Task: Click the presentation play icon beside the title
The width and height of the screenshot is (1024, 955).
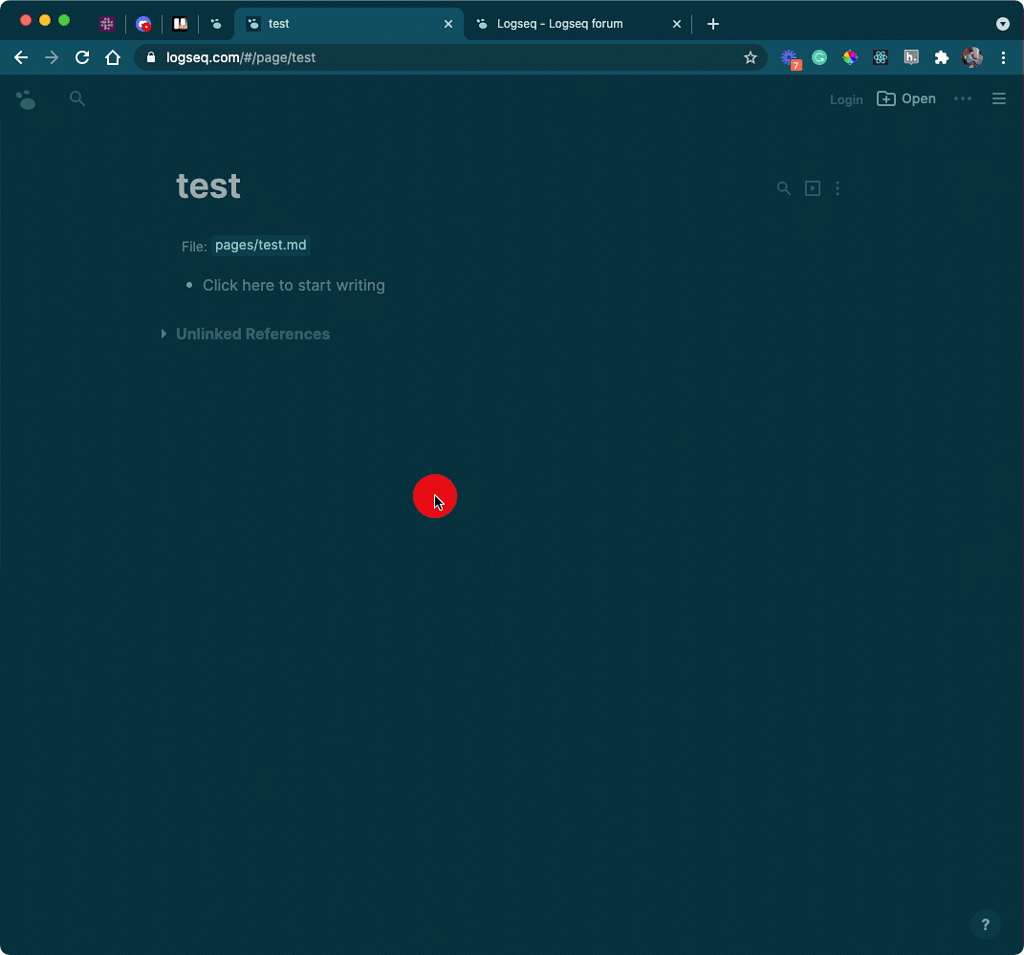Action: 812,188
